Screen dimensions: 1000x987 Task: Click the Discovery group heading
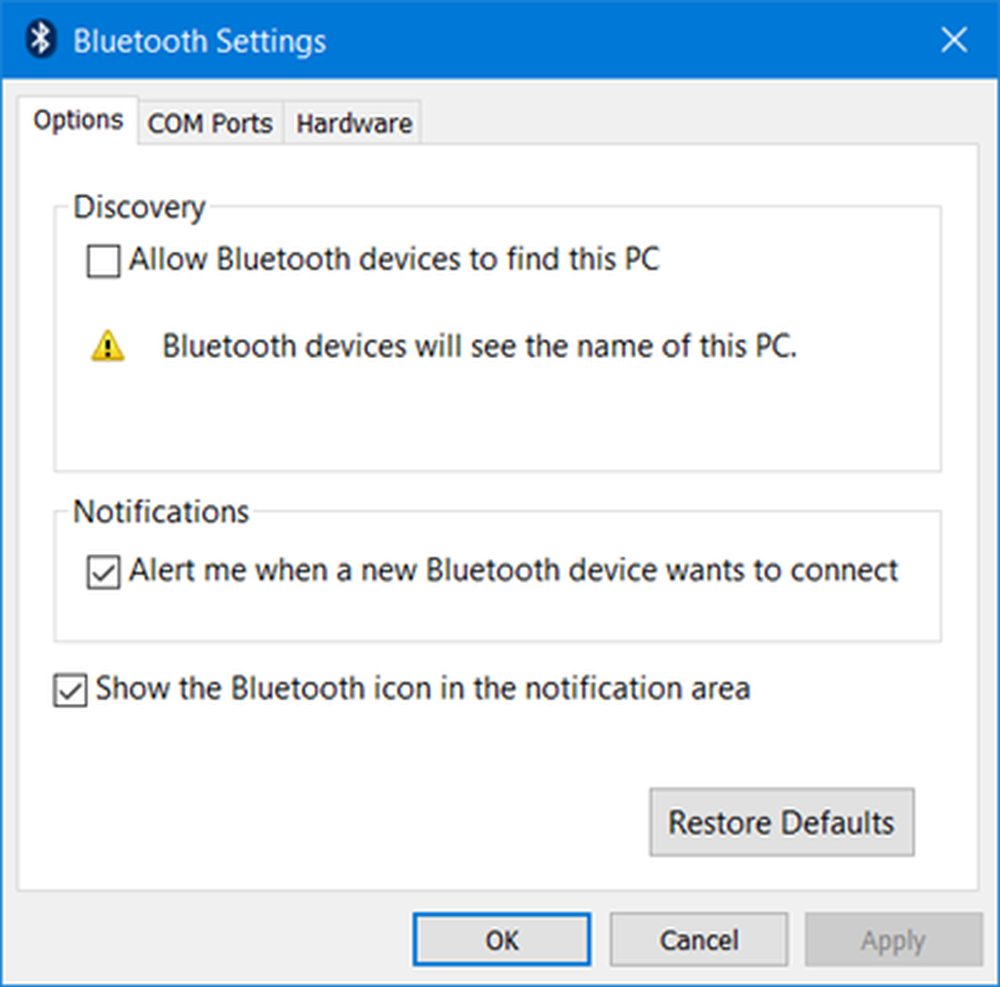[139, 207]
